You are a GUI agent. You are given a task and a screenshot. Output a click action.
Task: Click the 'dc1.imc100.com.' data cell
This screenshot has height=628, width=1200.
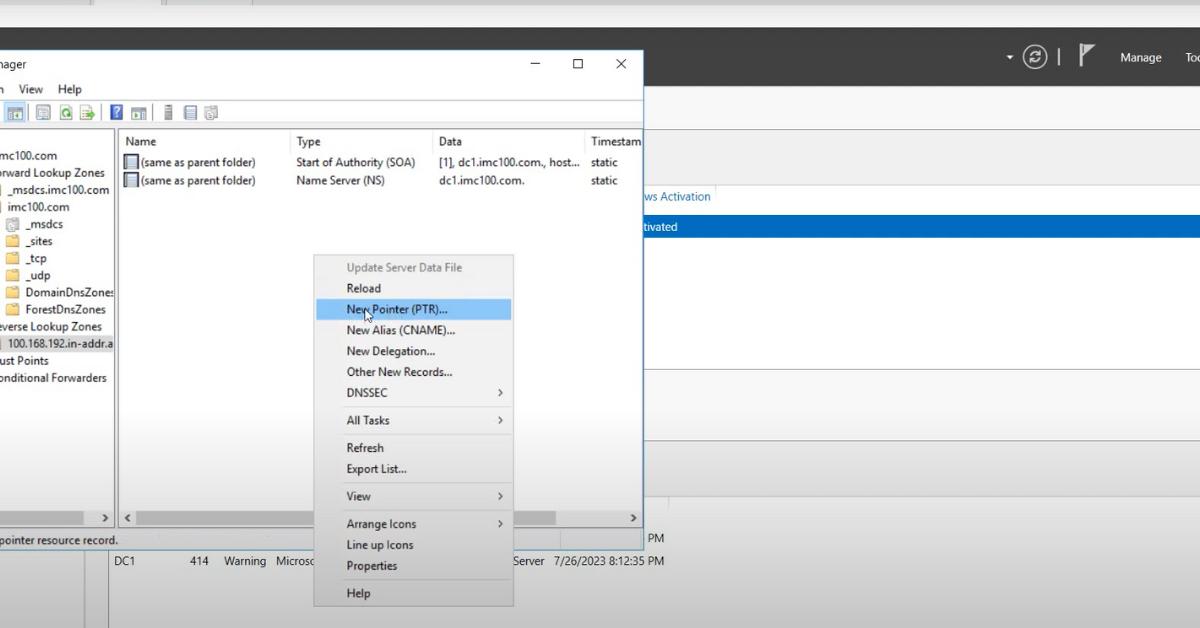click(482, 181)
